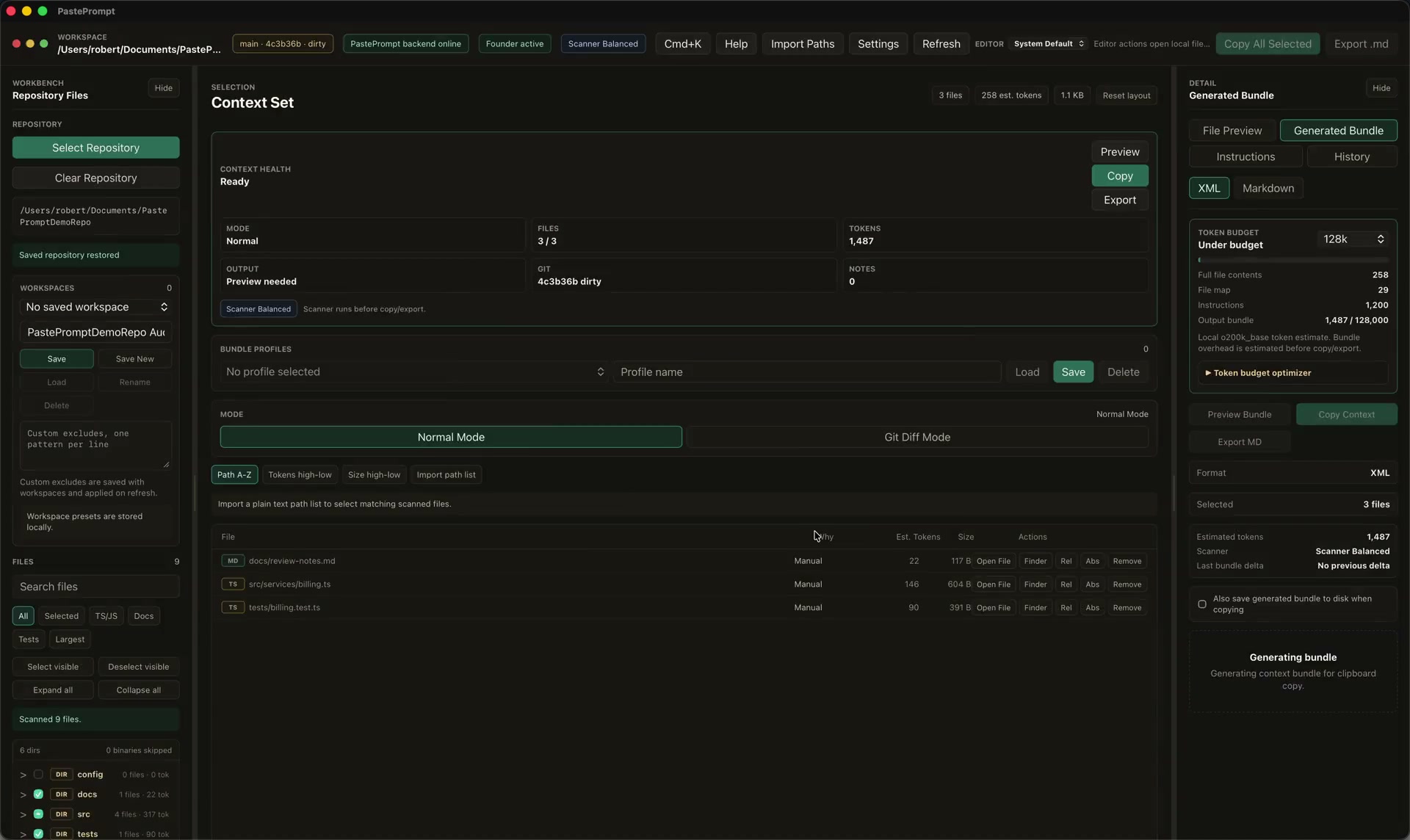Toggle the src directory partial checkbox
Image resolution: width=1410 pixels, height=840 pixels.
tap(38, 814)
